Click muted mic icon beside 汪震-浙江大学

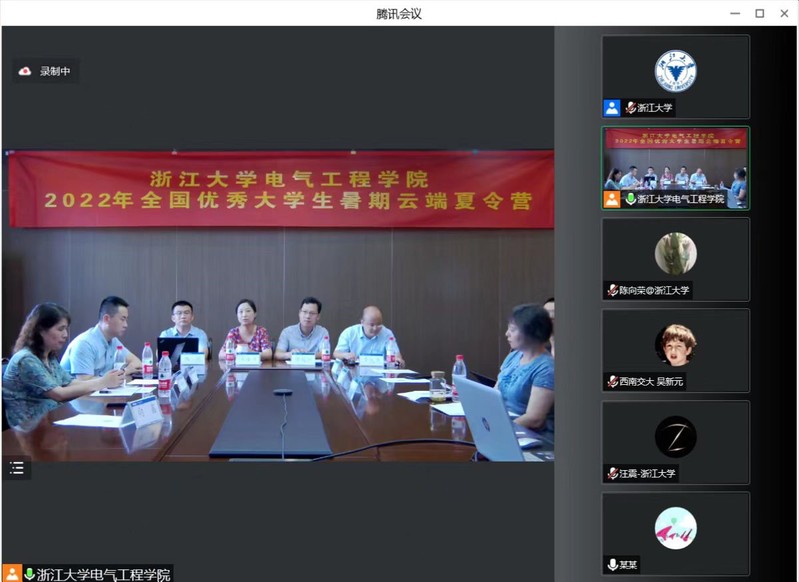coord(612,473)
